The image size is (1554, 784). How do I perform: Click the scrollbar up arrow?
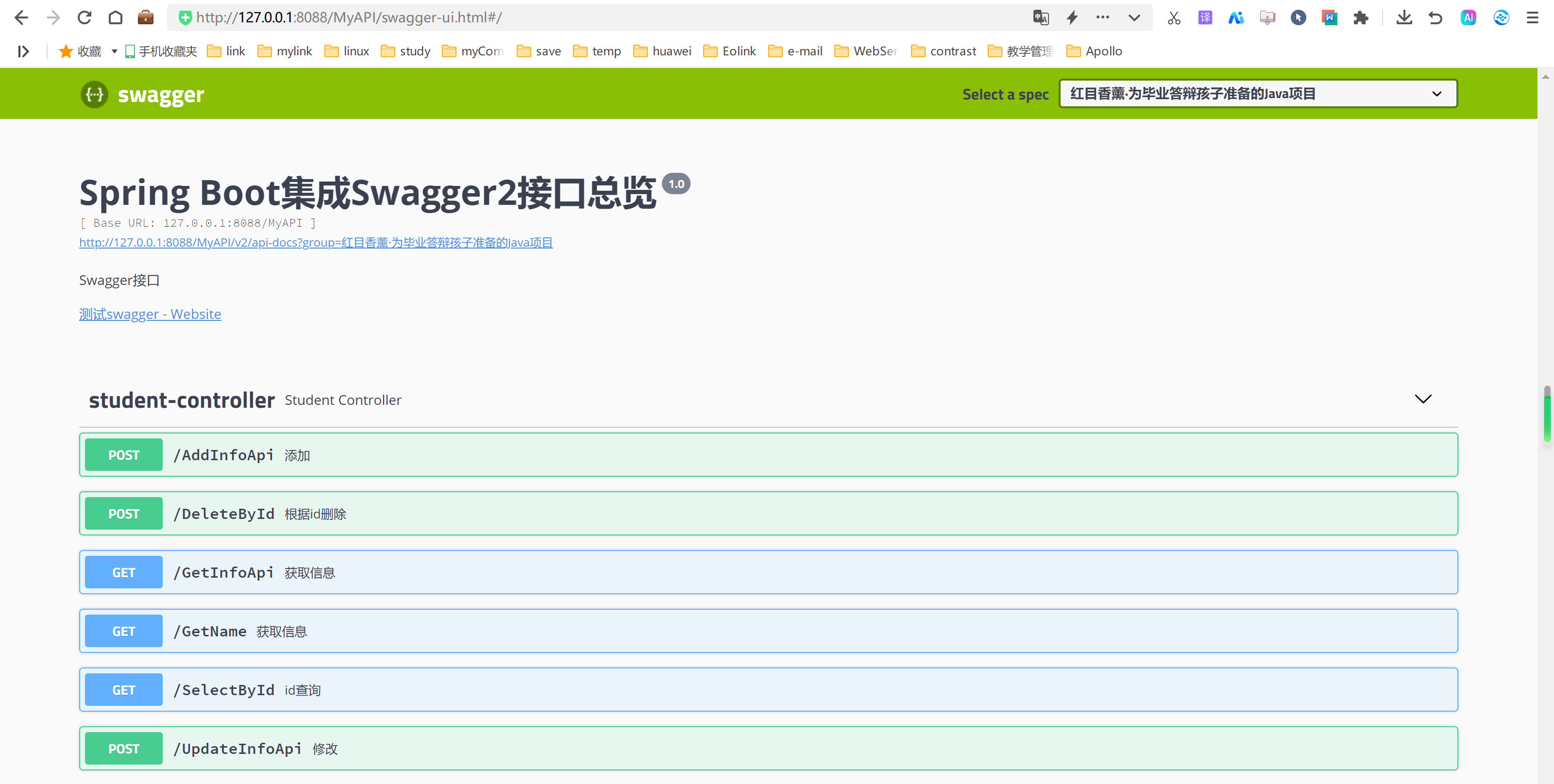1546,77
